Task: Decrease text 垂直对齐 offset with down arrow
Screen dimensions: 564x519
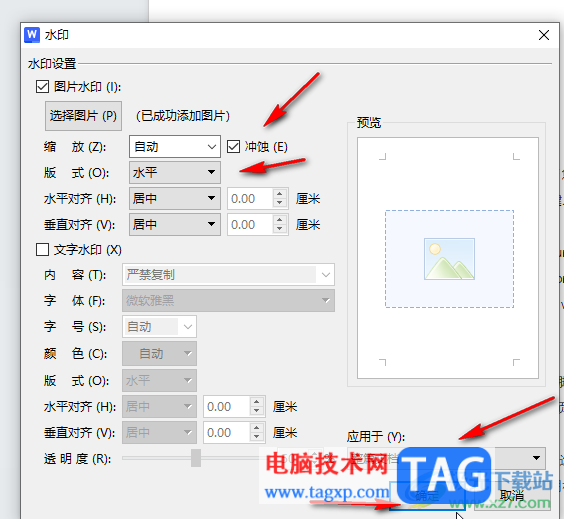Action: (x=256, y=437)
